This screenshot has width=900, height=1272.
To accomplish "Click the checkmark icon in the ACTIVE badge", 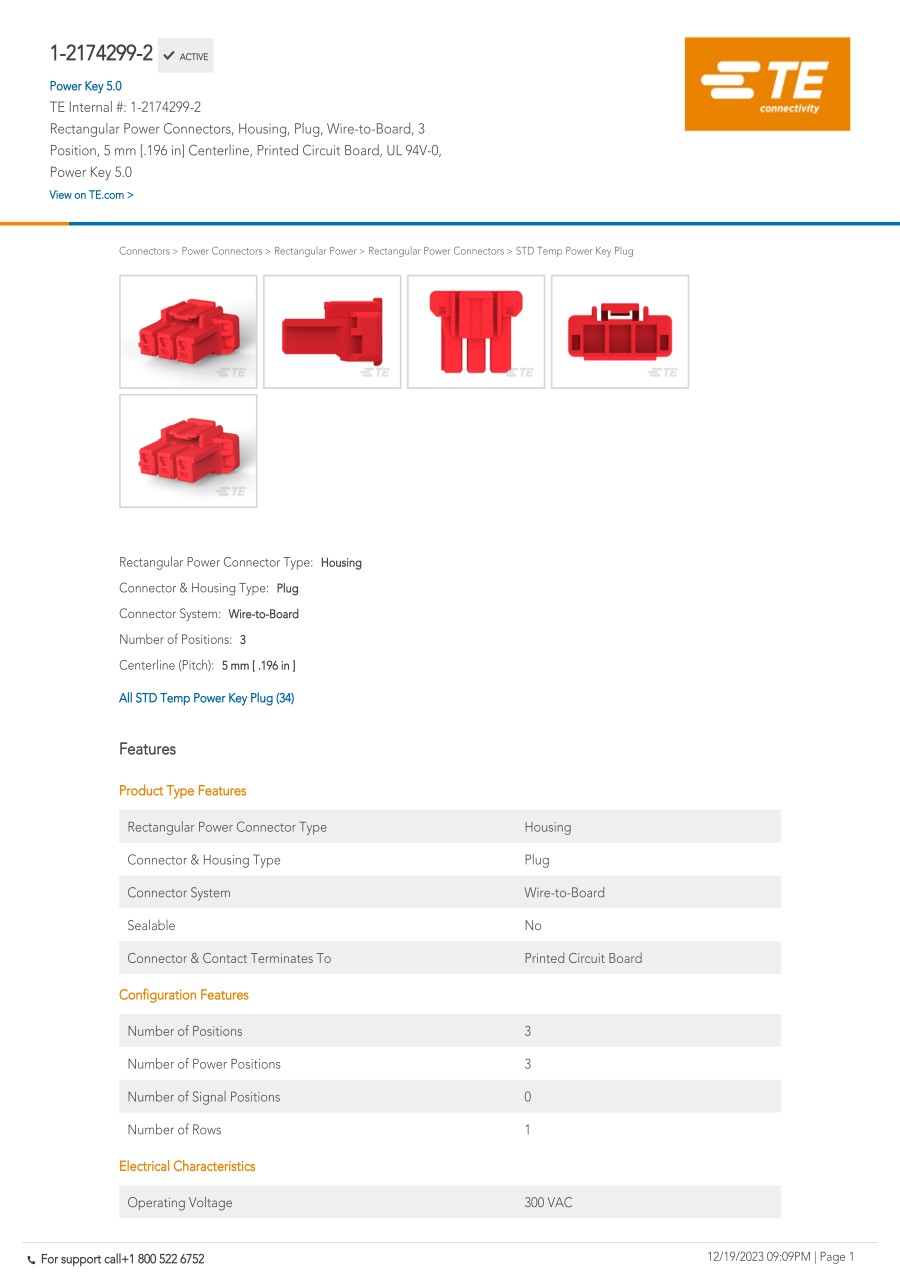I will (169, 56).
